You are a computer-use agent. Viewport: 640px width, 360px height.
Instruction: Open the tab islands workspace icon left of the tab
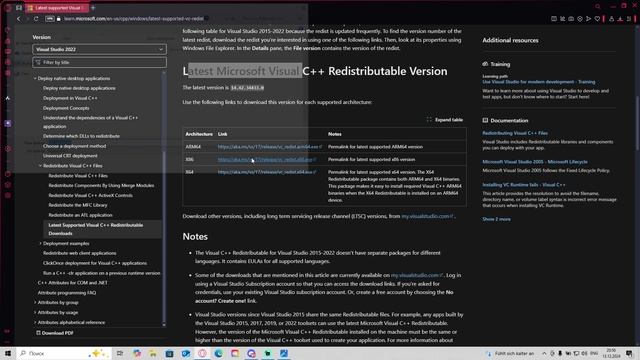19,8
